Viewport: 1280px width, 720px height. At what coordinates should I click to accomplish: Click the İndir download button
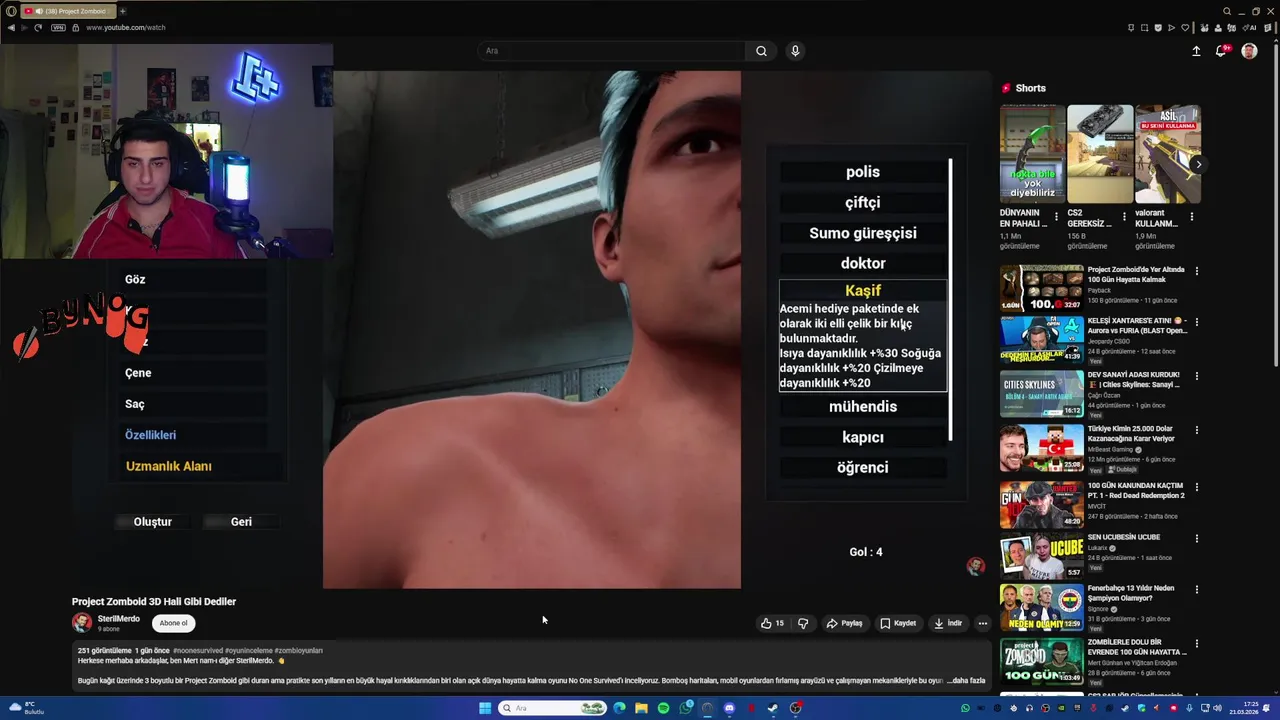click(x=948, y=623)
